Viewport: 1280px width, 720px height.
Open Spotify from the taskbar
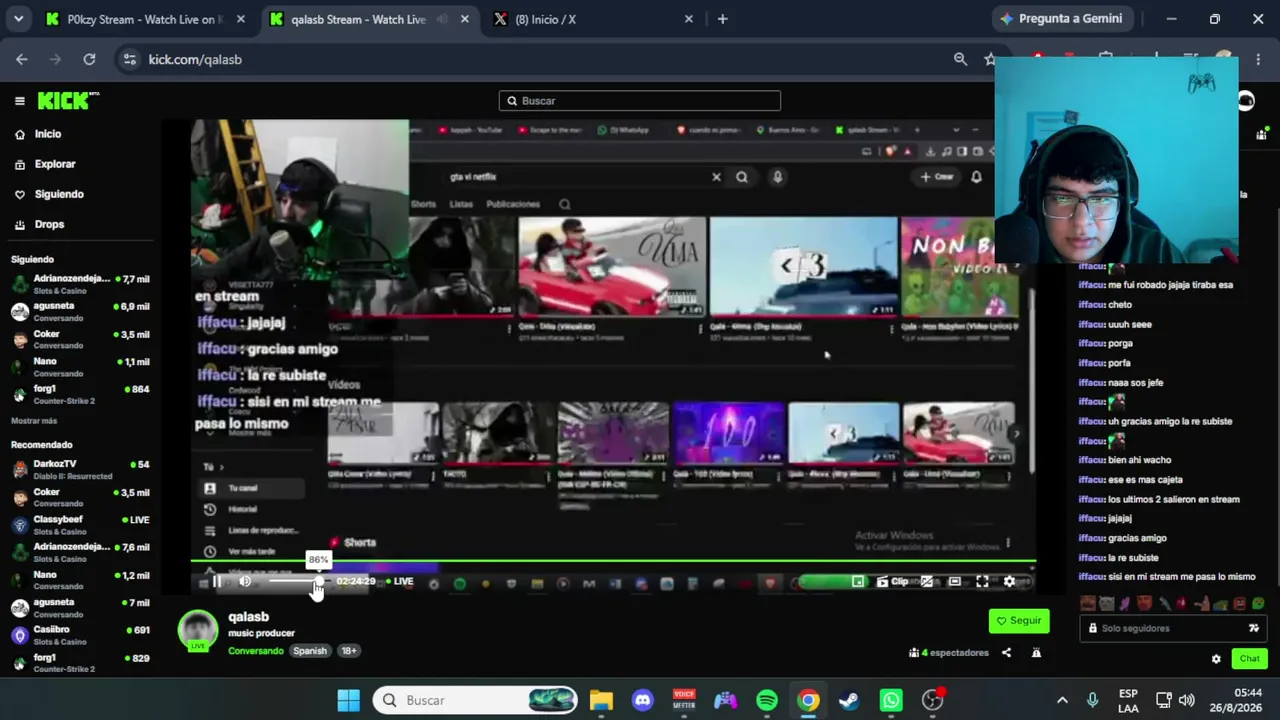tap(767, 700)
